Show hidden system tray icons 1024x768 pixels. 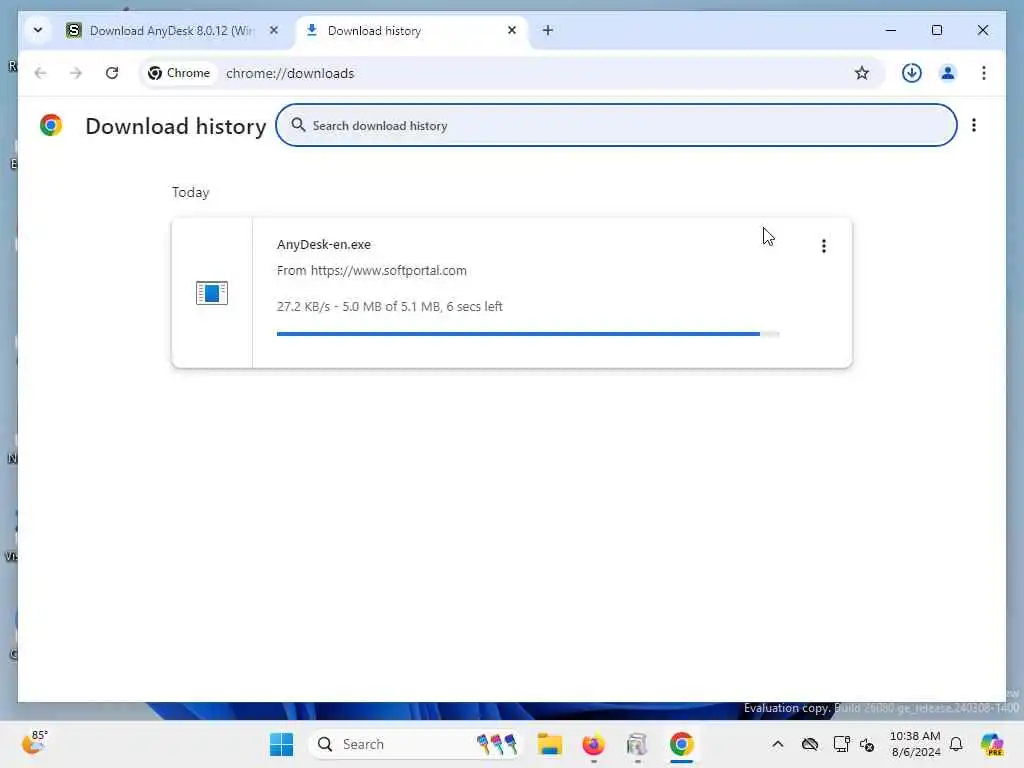click(777, 744)
